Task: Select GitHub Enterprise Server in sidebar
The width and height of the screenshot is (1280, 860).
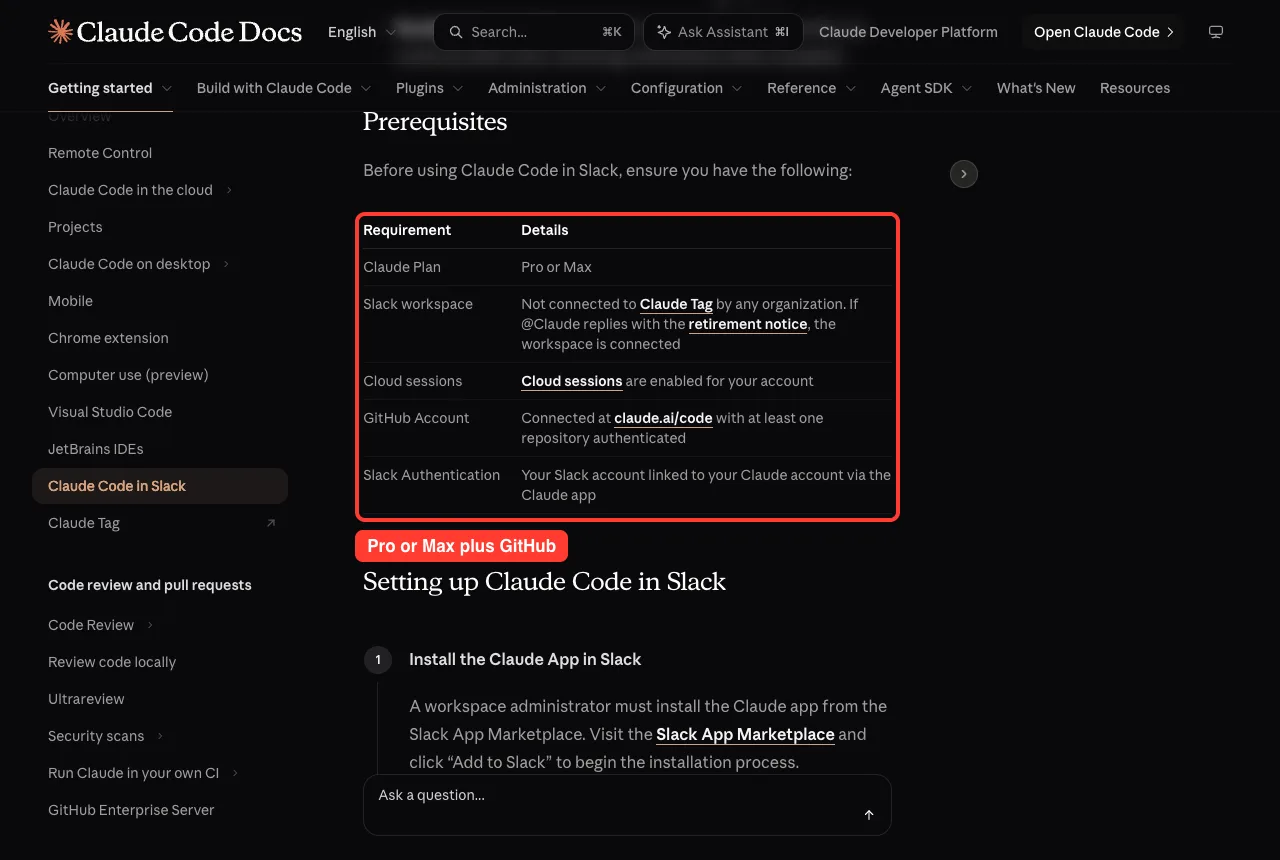Action: click(x=131, y=810)
